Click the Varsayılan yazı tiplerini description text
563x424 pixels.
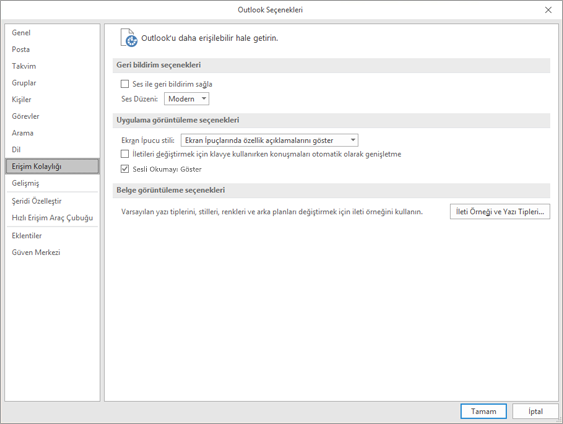[x=272, y=212]
